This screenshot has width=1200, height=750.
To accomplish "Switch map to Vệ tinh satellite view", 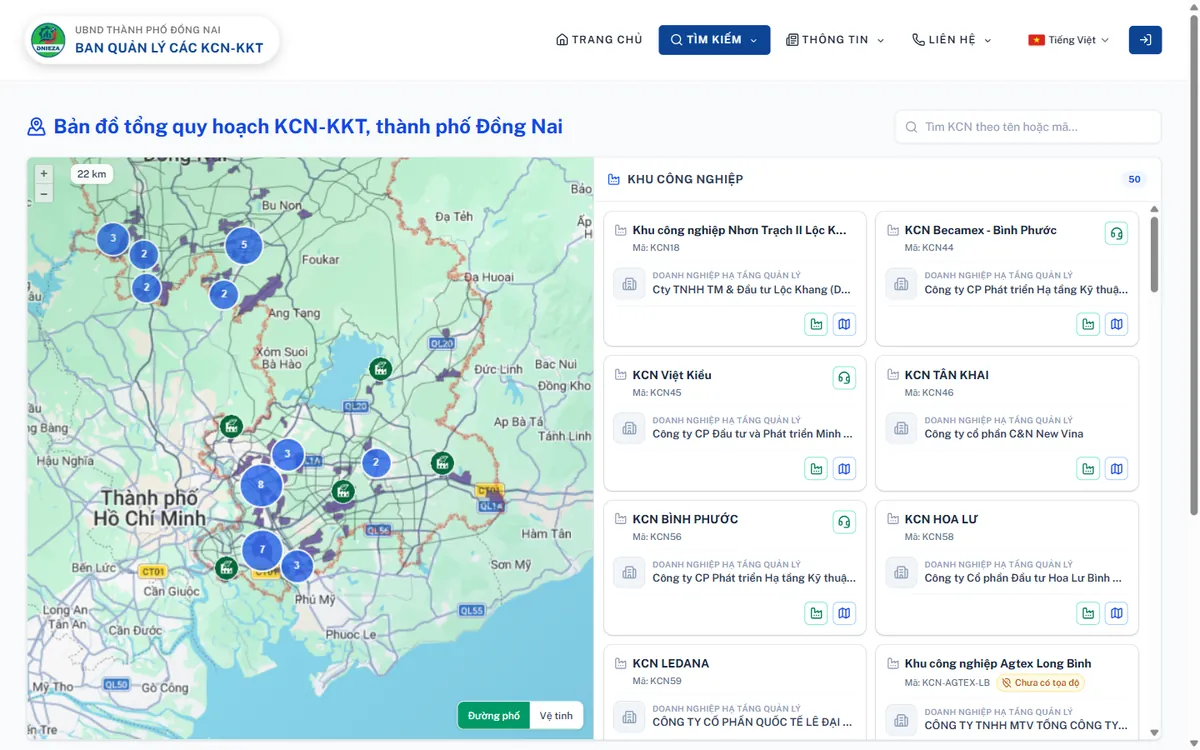I will coord(556,716).
